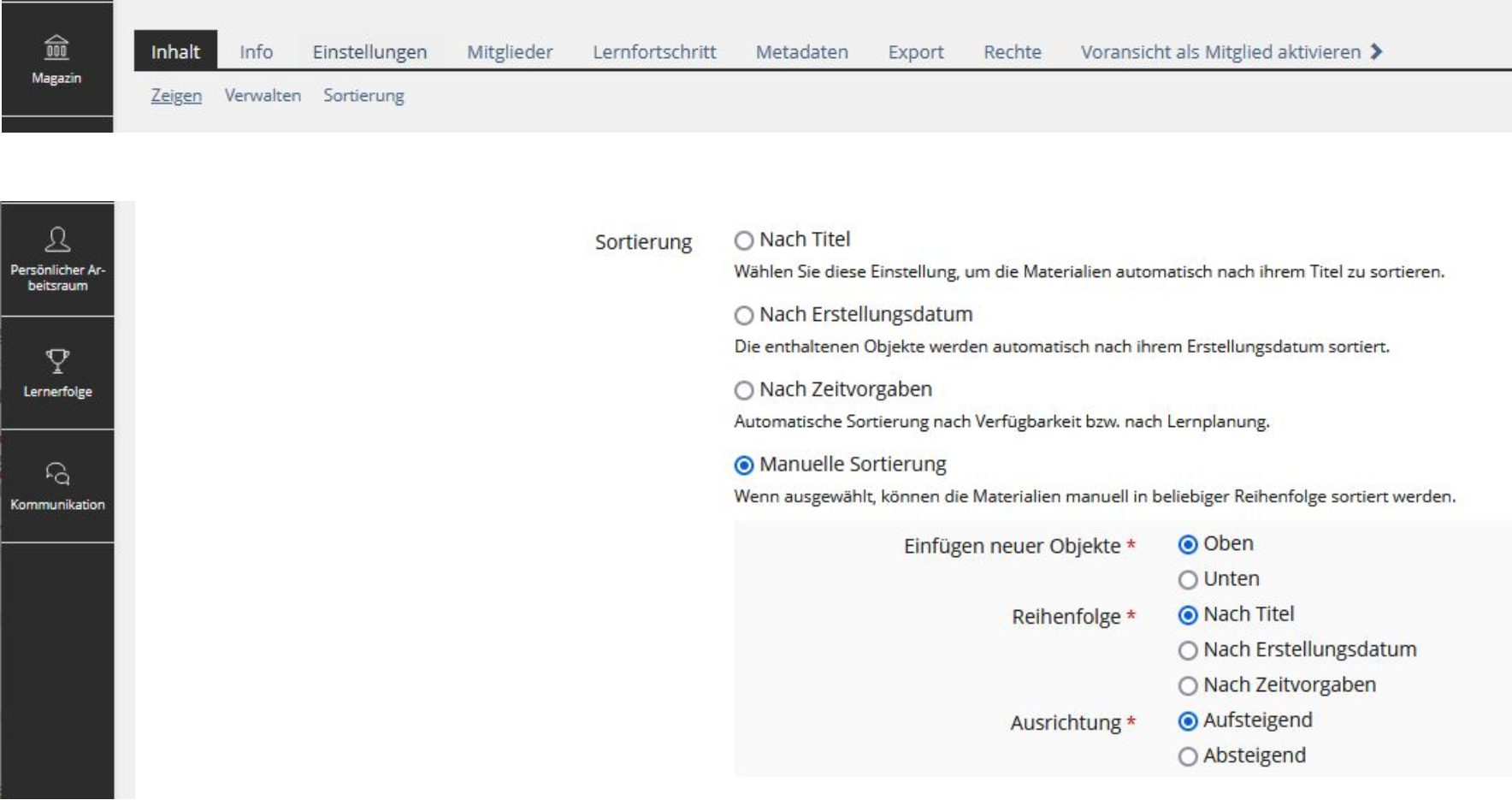Open the Export tab
The image size is (1512, 800).
coord(916,51)
